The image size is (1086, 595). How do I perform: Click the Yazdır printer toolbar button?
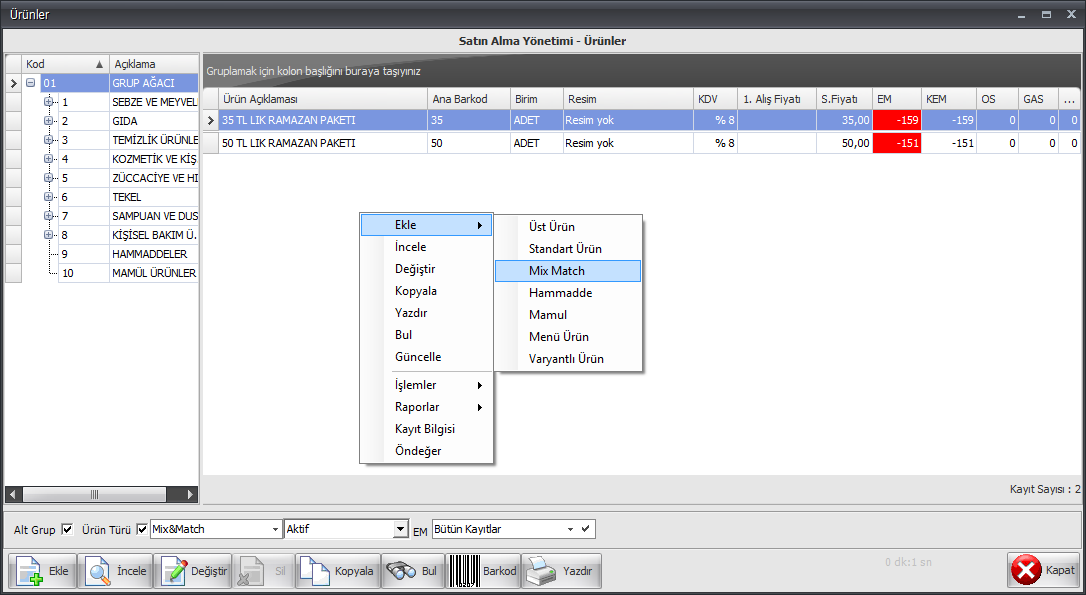point(562,571)
